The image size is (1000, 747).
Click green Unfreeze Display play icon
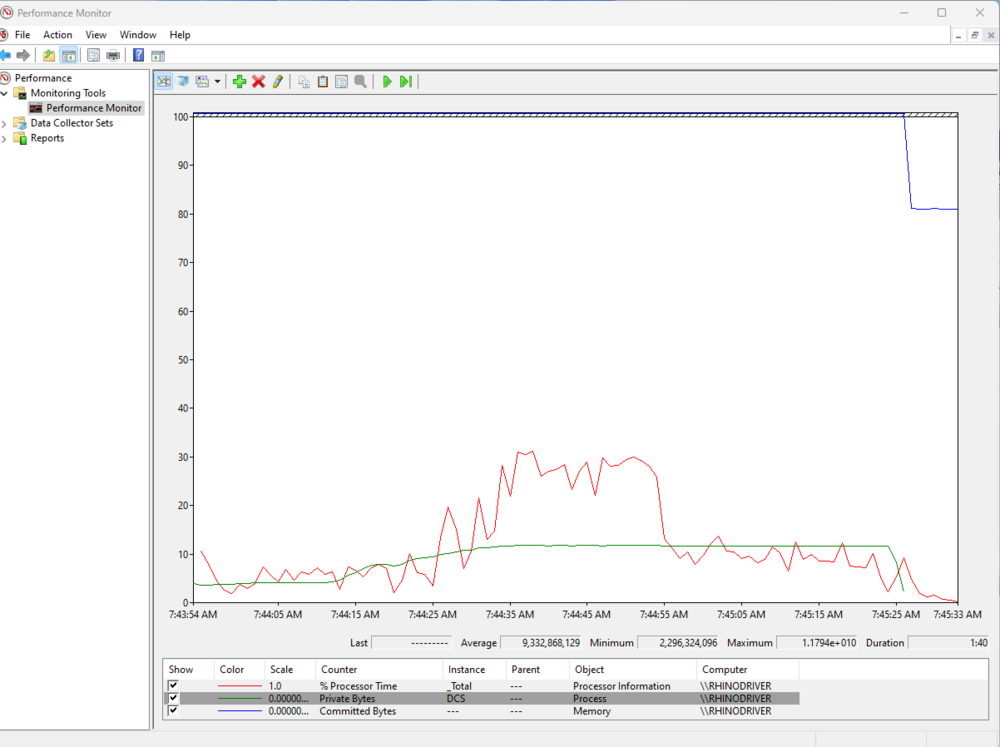[x=386, y=82]
